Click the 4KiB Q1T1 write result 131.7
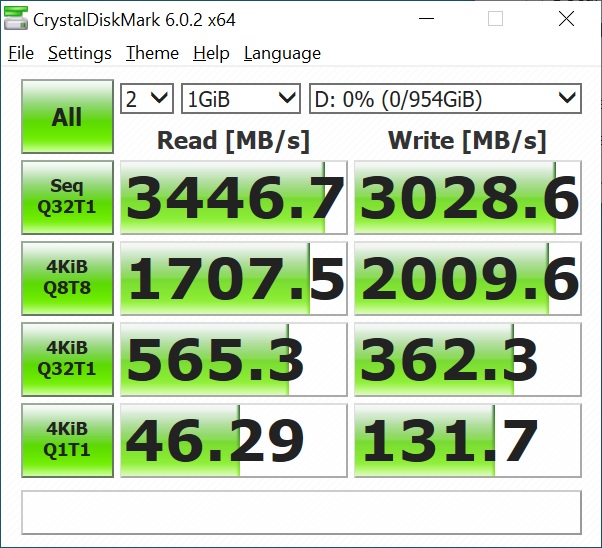The image size is (602, 548). [x=468, y=440]
